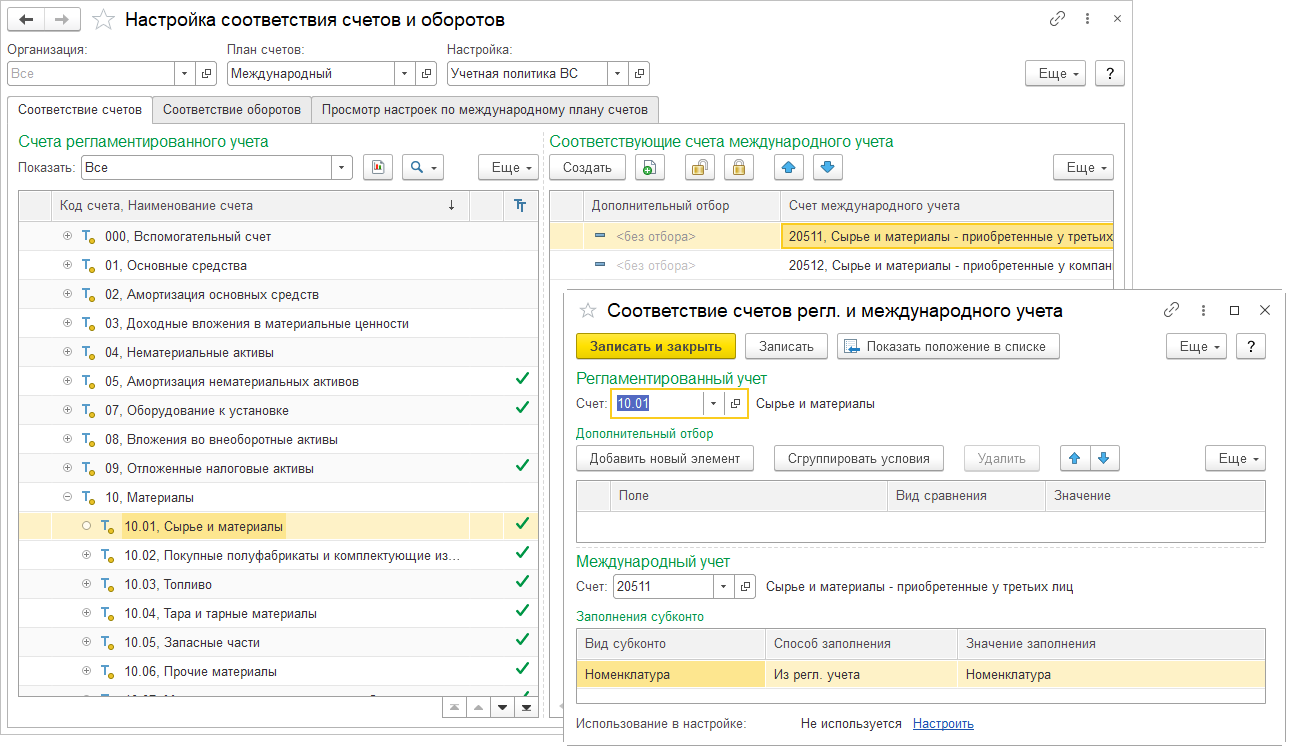
Task: Move row up with blue arrow in right panel
Action: [791, 168]
